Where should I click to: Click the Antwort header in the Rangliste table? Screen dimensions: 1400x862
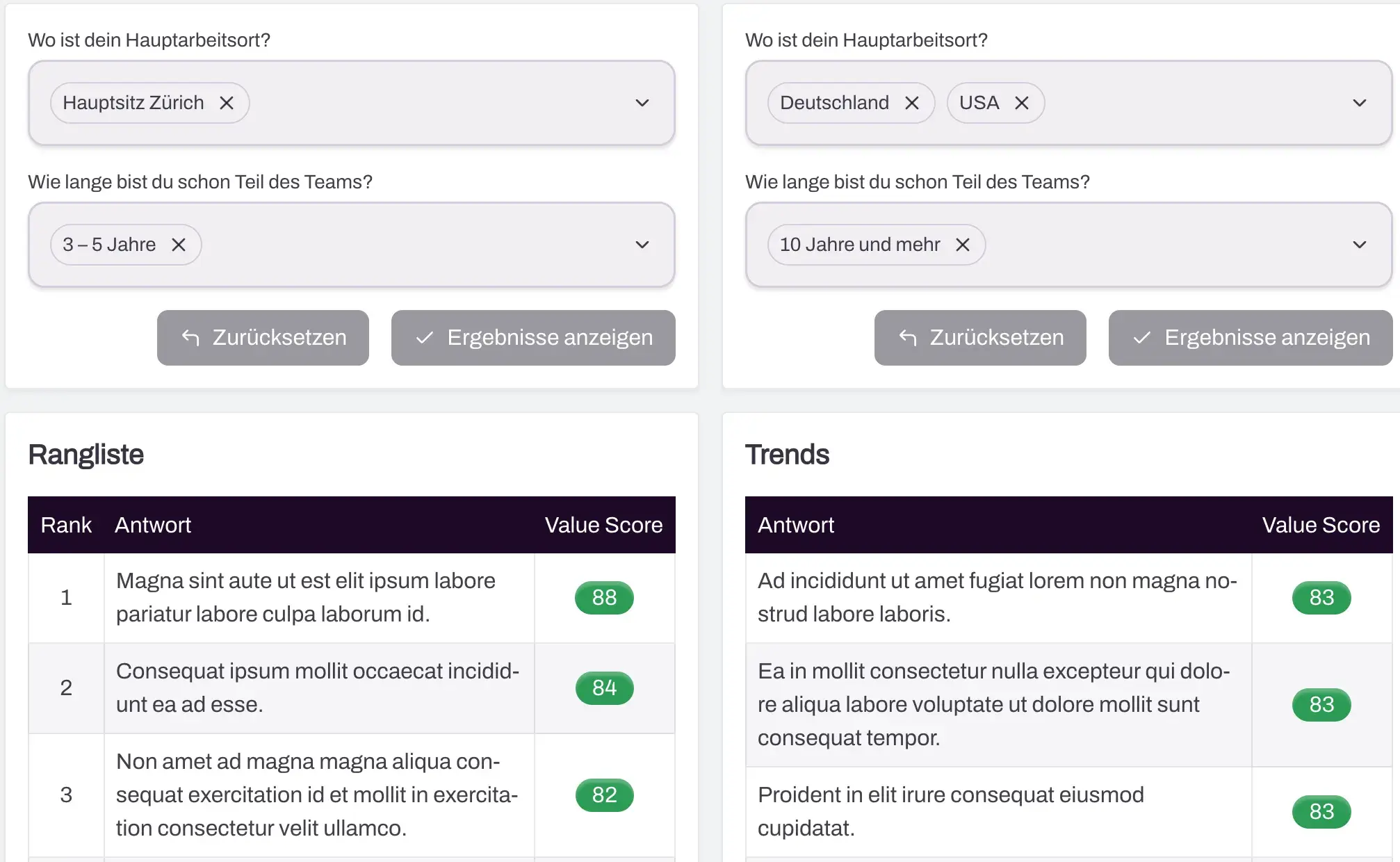153,525
